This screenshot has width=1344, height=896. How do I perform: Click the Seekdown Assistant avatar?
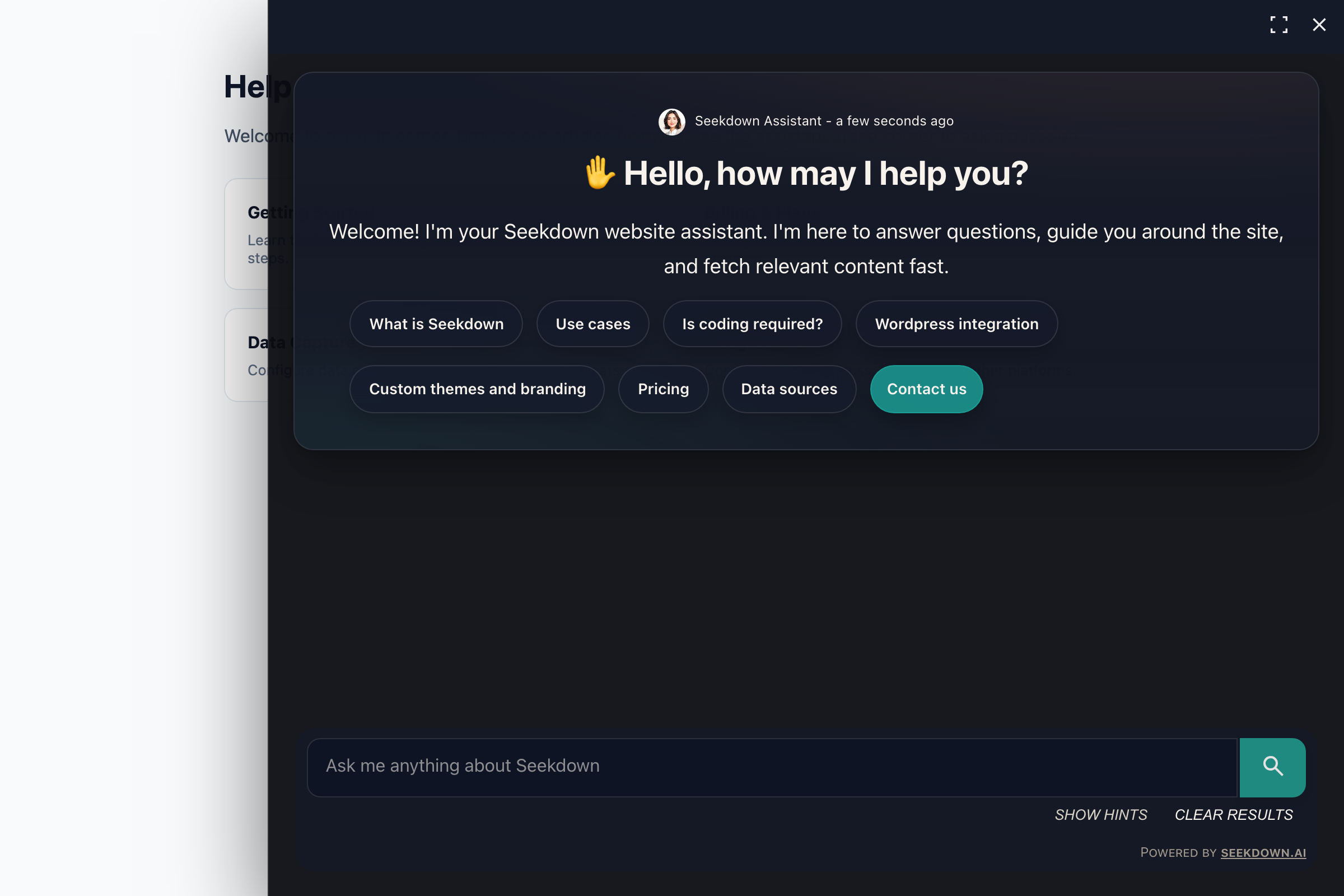pos(671,122)
